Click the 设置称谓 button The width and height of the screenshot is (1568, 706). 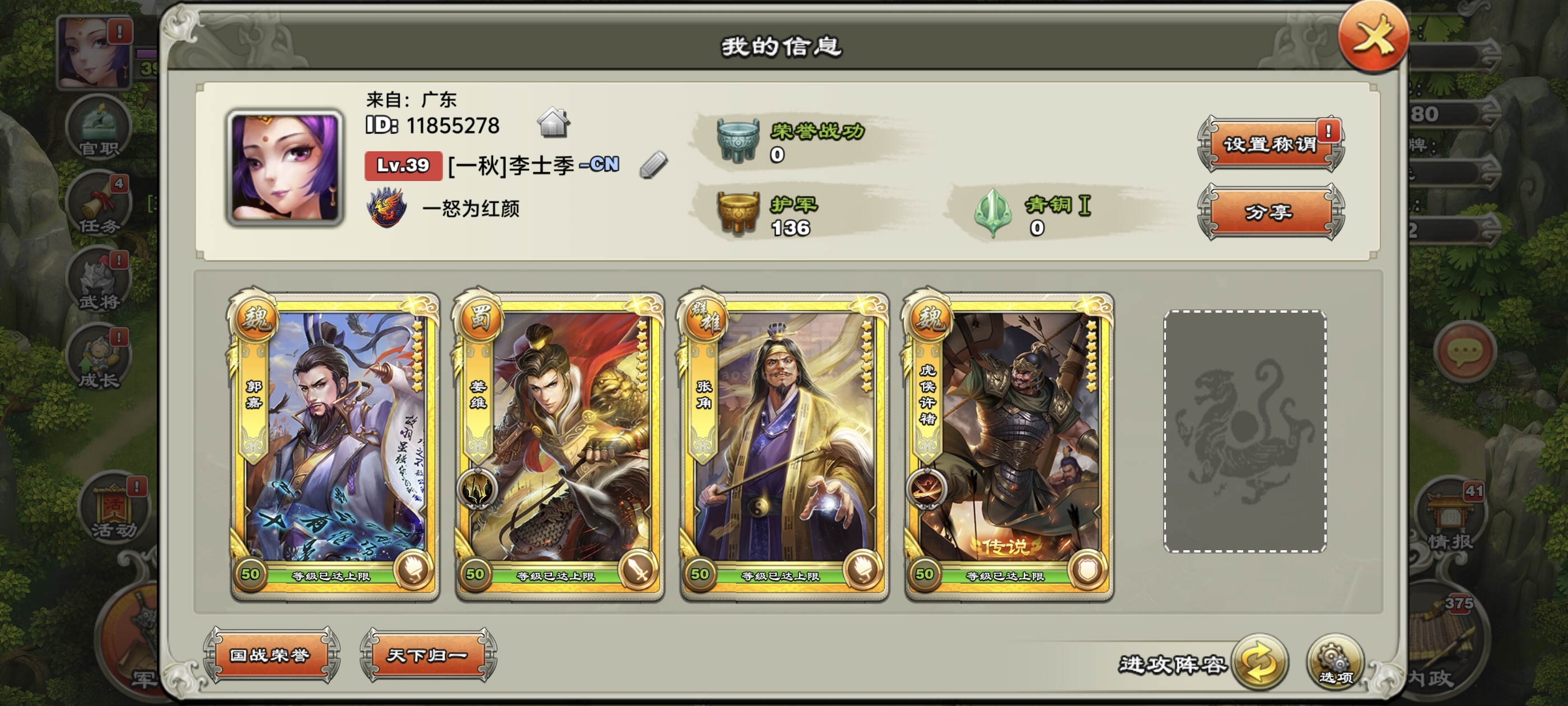(1270, 145)
